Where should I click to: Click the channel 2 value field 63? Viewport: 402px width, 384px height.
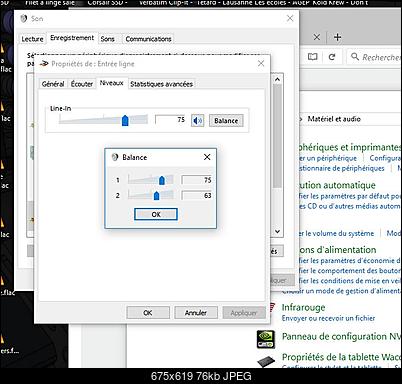[x=197, y=195]
